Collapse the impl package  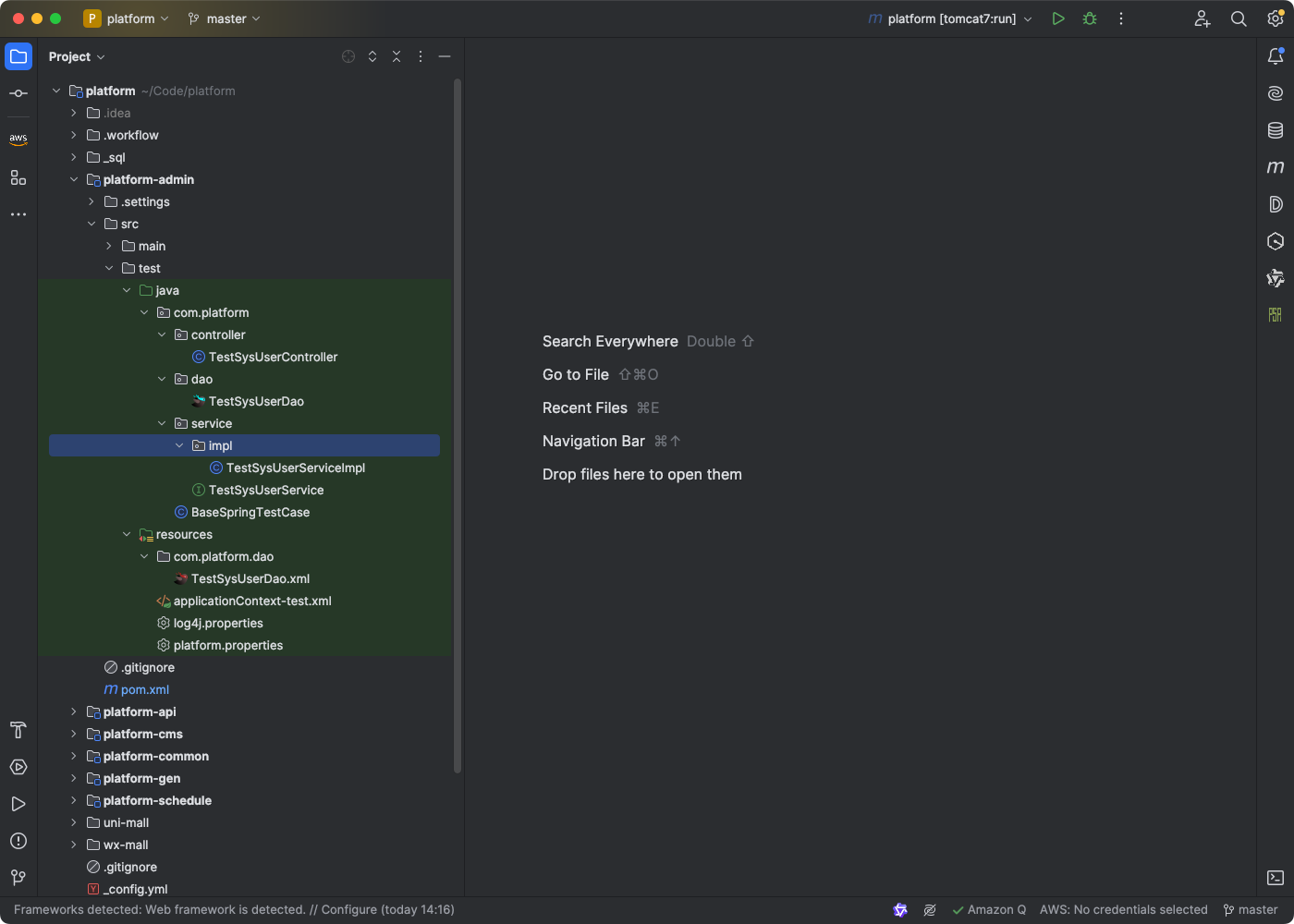[x=179, y=445]
